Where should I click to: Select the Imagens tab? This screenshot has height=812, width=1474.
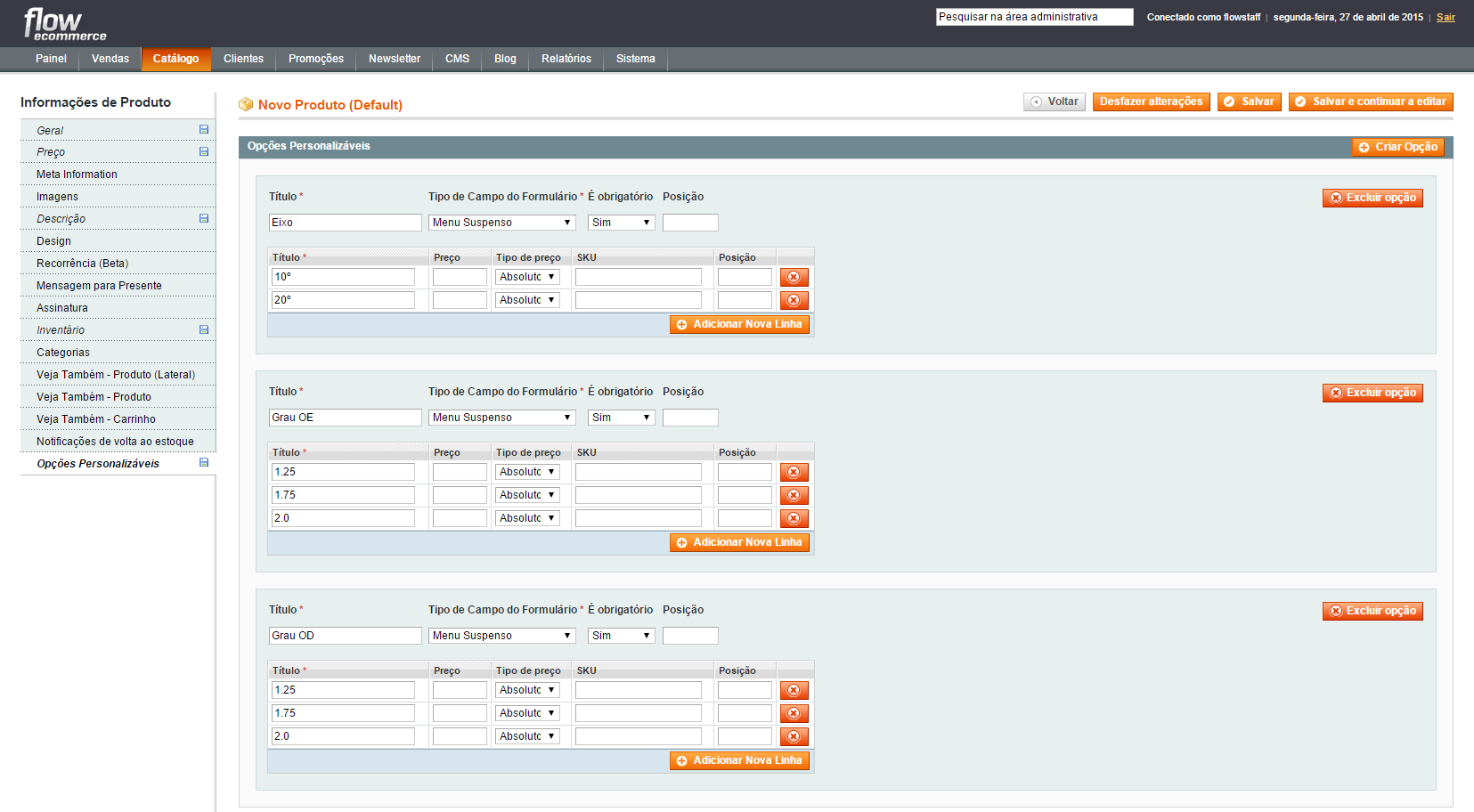(118, 197)
